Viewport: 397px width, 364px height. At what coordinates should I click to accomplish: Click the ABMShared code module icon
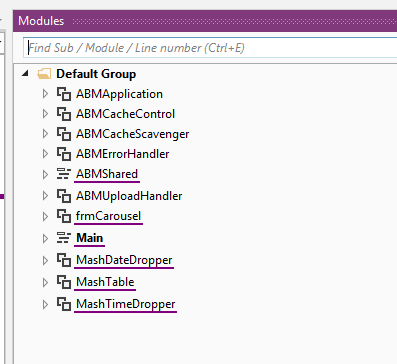point(63,174)
